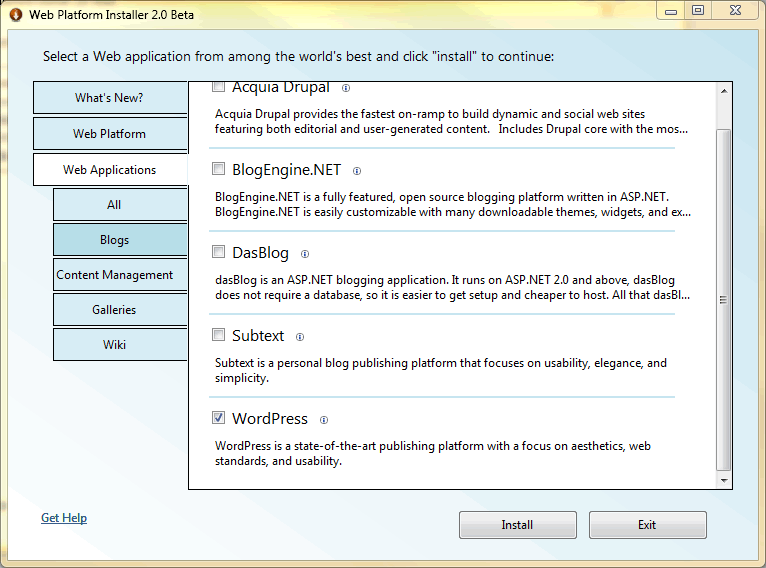Click the 'WordPress is a state-of-the-art' description

pos(433,454)
